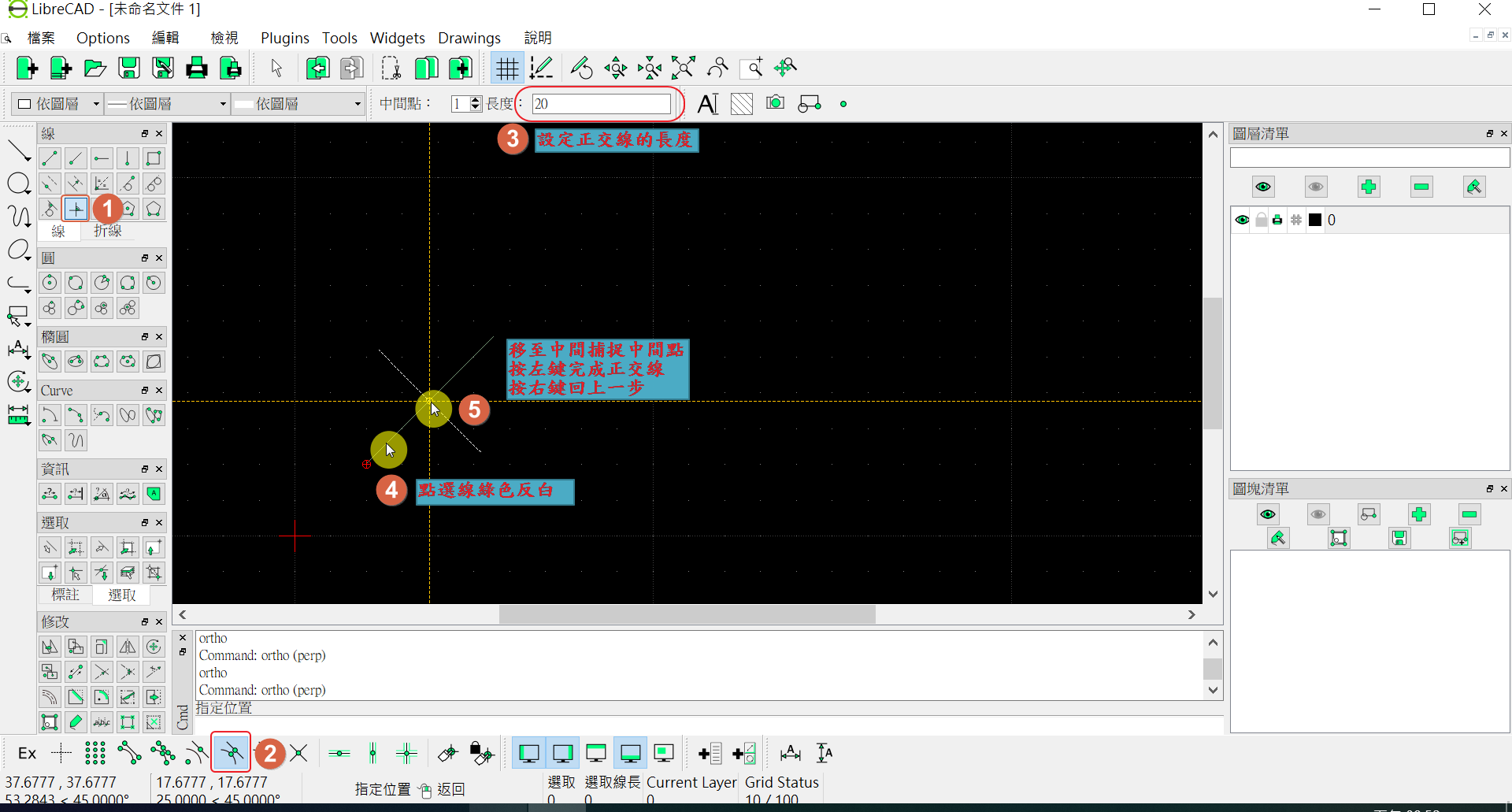Select the pointer selection tool
Screen dimensions: 1512x812
click(276, 69)
